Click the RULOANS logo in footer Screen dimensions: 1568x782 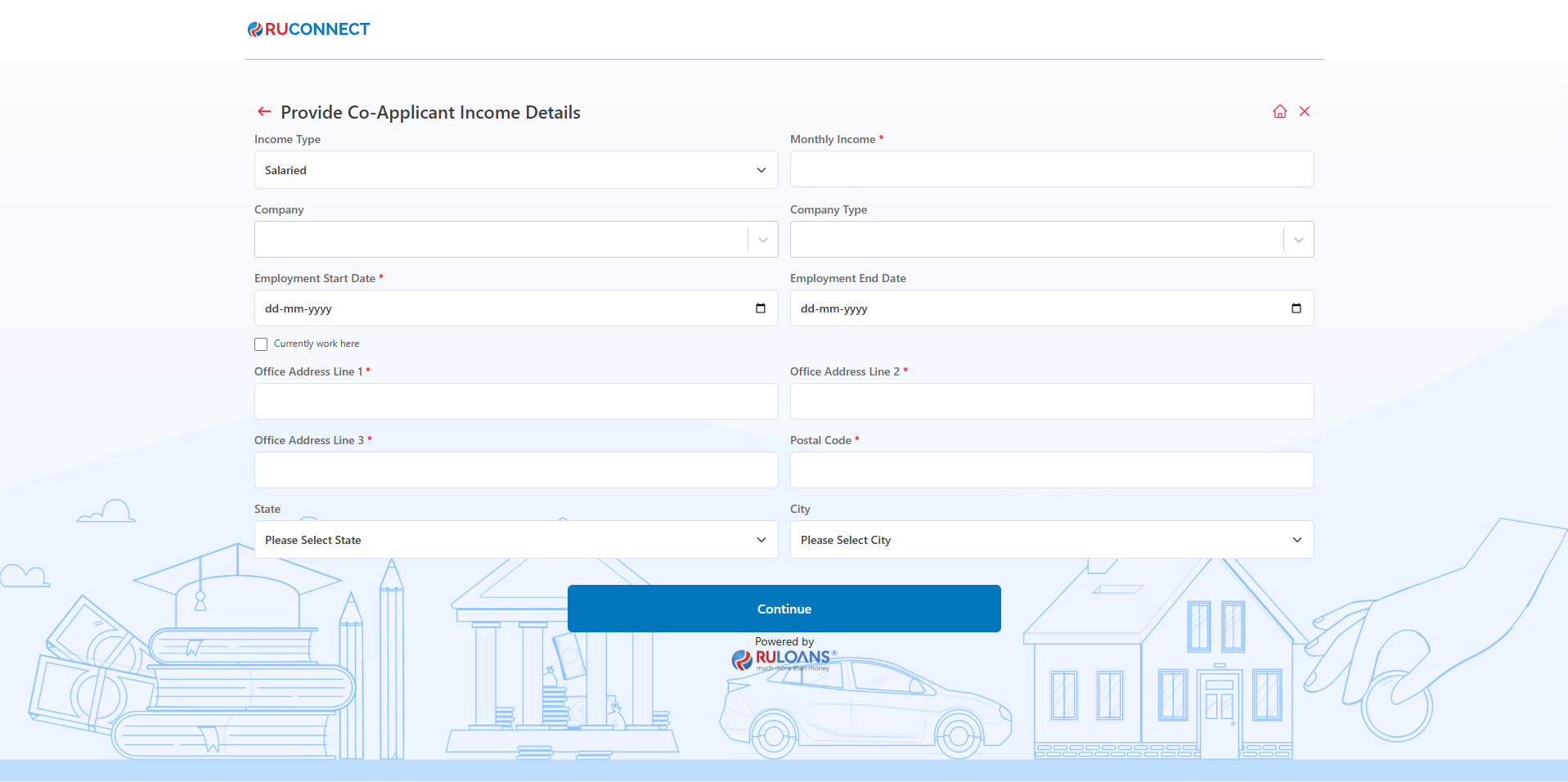784,658
